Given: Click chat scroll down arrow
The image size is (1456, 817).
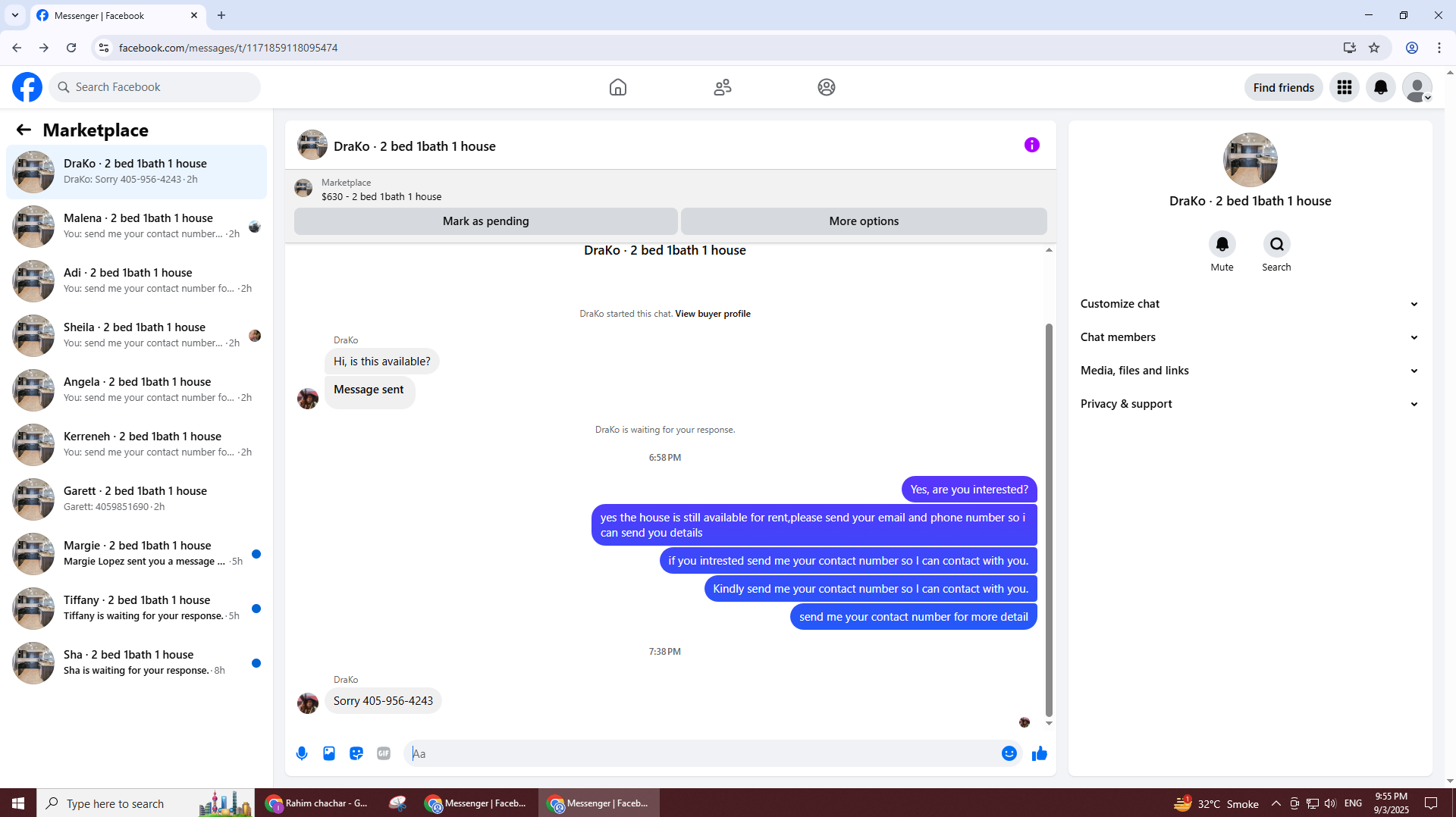Looking at the screenshot, I should tap(1049, 724).
